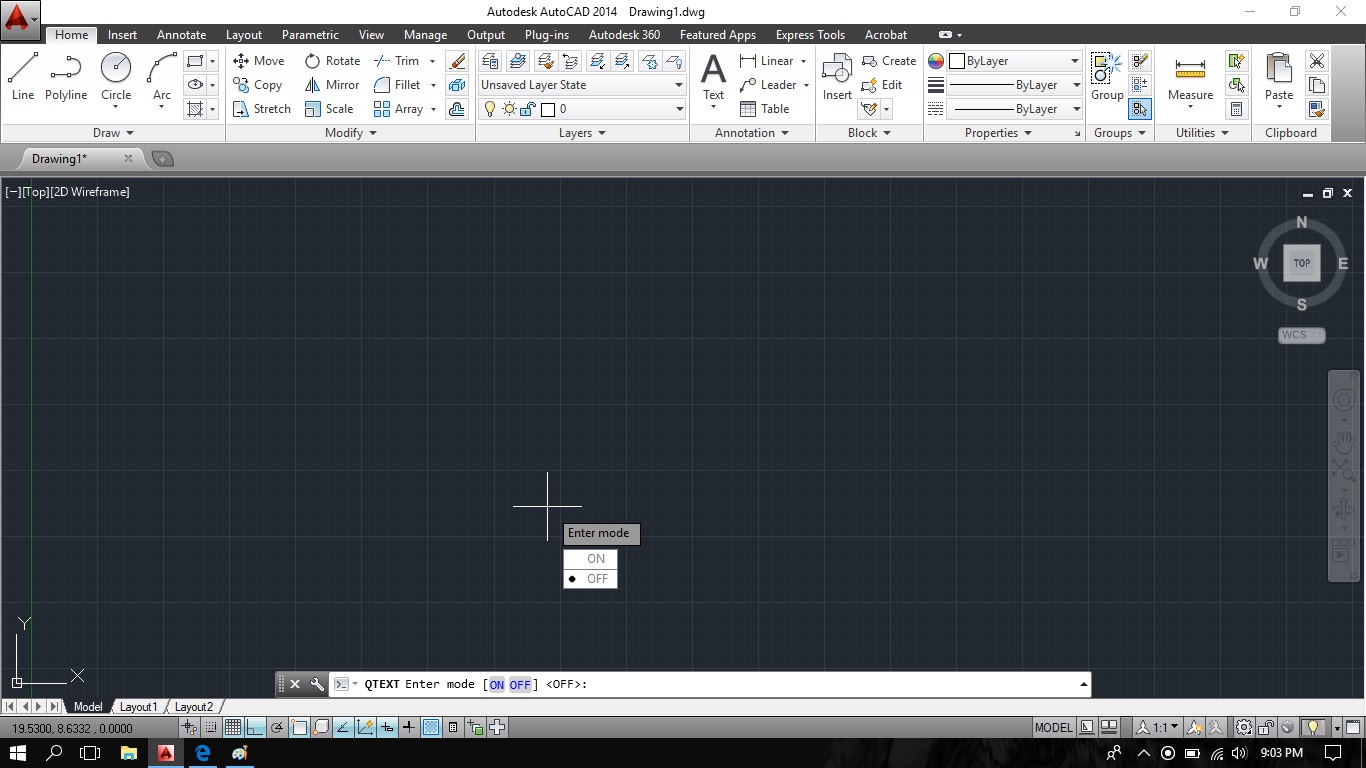Open the block Edit tool

click(x=882, y=85)
